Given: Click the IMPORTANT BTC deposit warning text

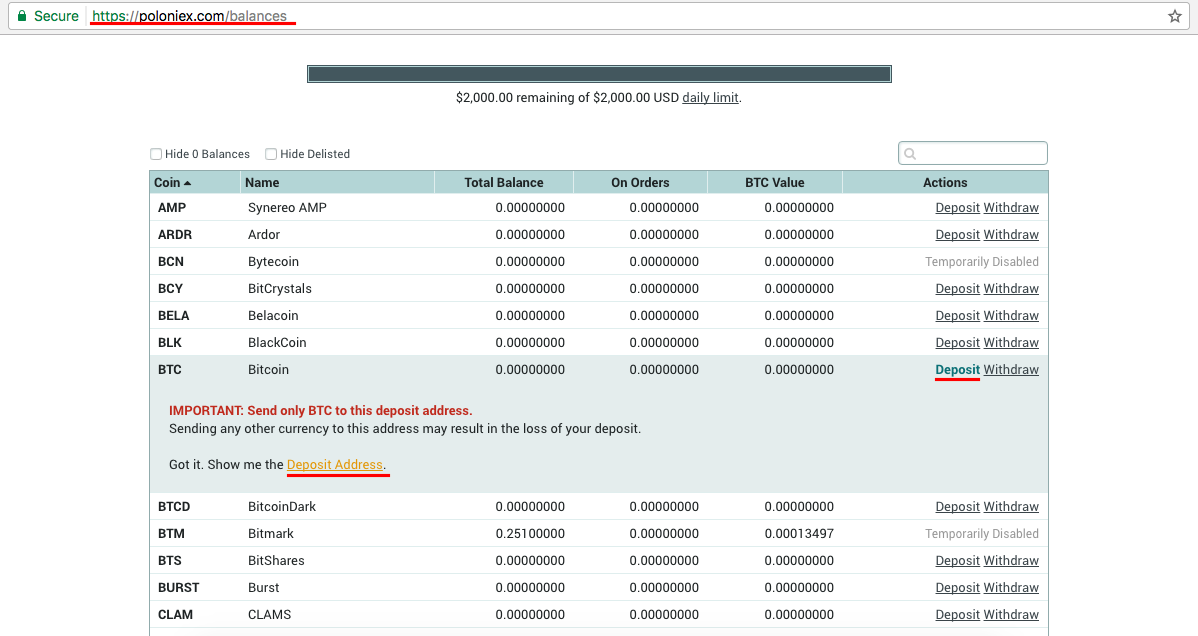Looking at the screenshot, I should tap(321, 410).
